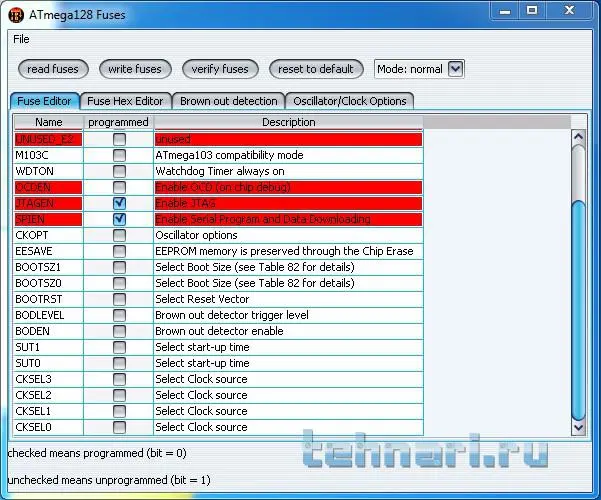
Task: Toggle the M103C programmed checkbox
Action: point(119,155)
